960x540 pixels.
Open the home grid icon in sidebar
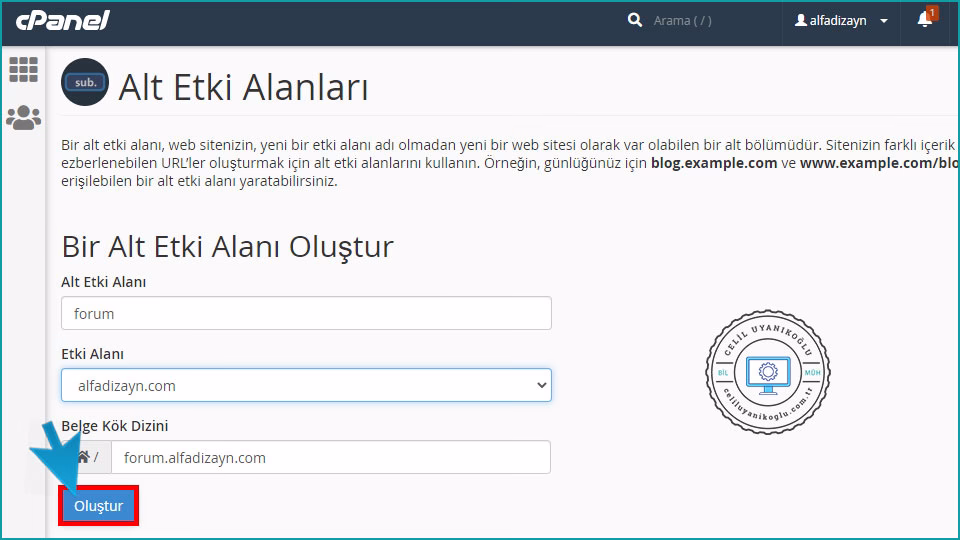(x=24, y=69)
